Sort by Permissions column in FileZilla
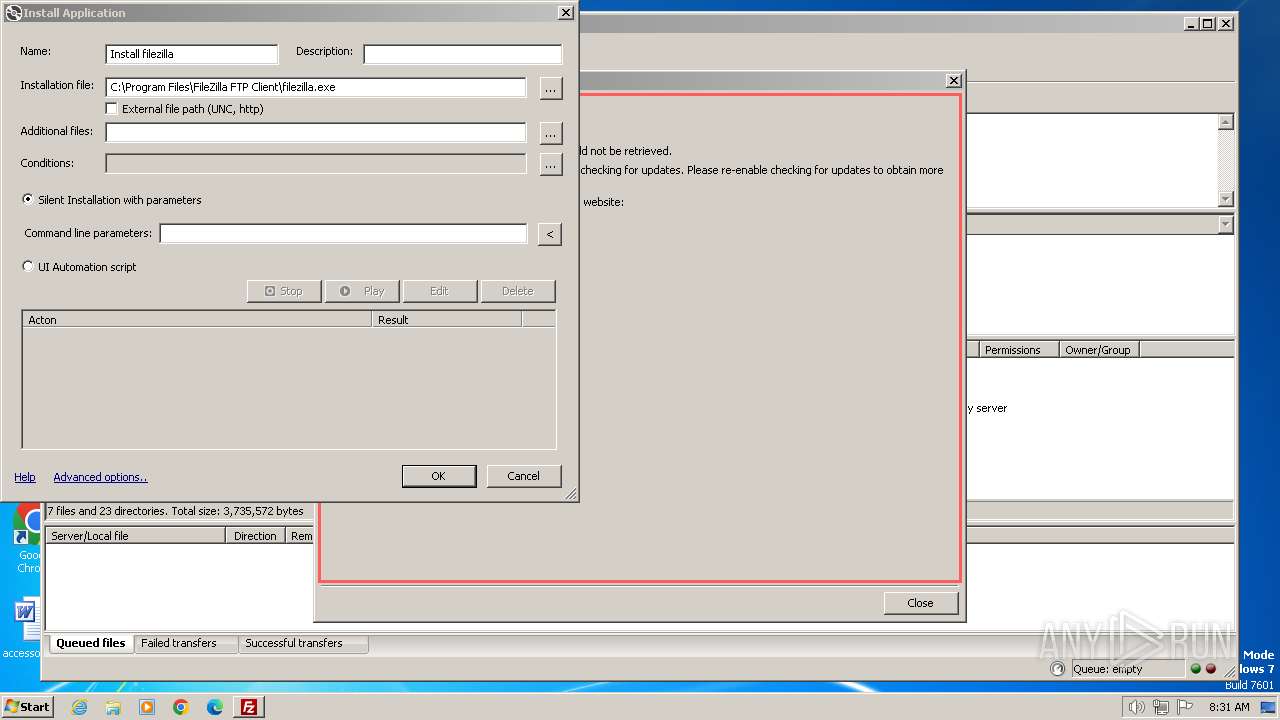1280x720 pixels. click(x=1019, y=350)
